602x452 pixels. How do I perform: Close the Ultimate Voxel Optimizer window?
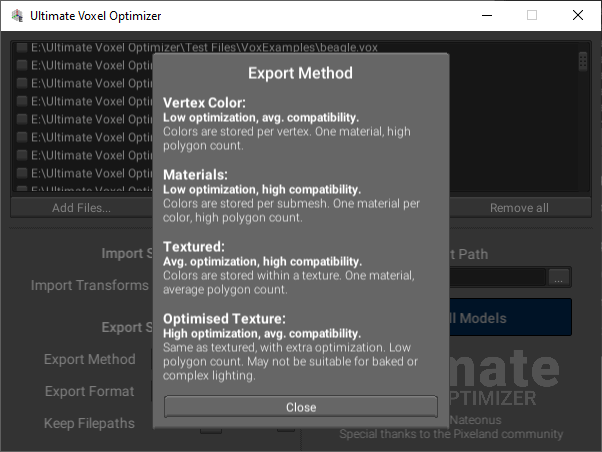(x=578, y=16)
